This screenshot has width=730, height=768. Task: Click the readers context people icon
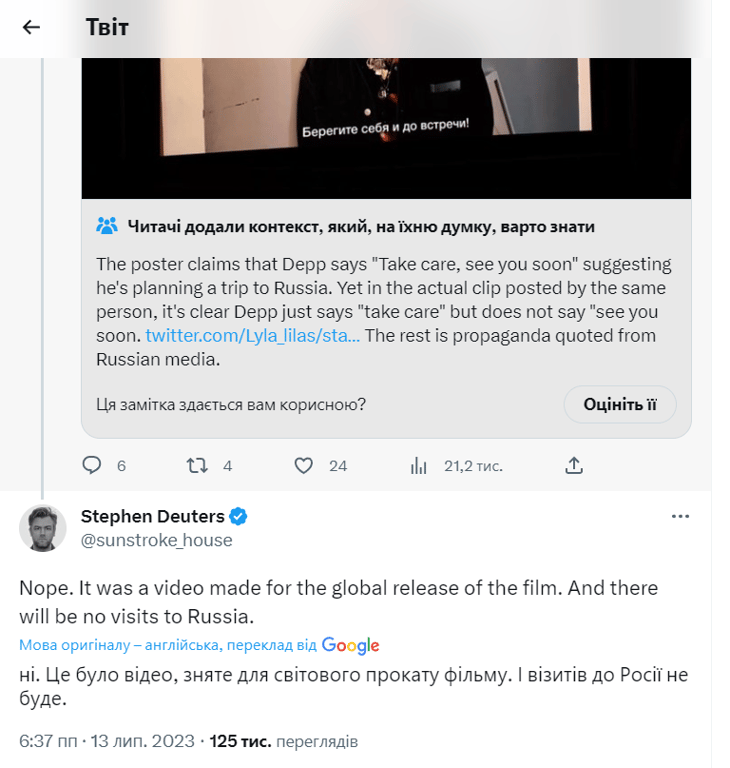(107, 226)
